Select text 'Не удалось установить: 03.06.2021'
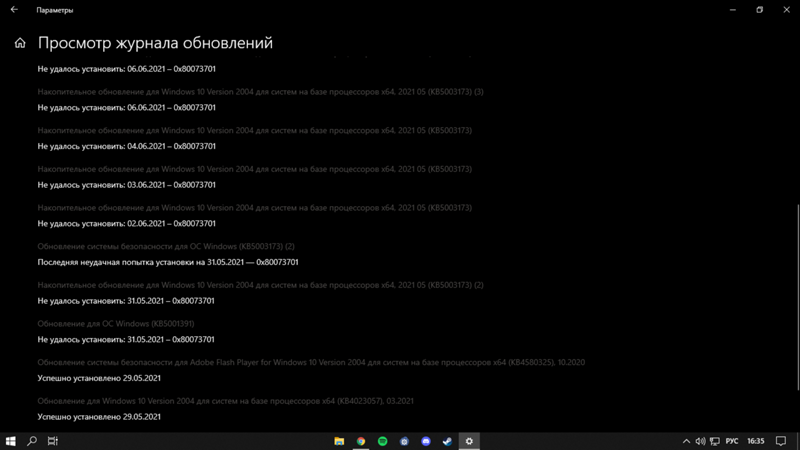 (101, 185)
